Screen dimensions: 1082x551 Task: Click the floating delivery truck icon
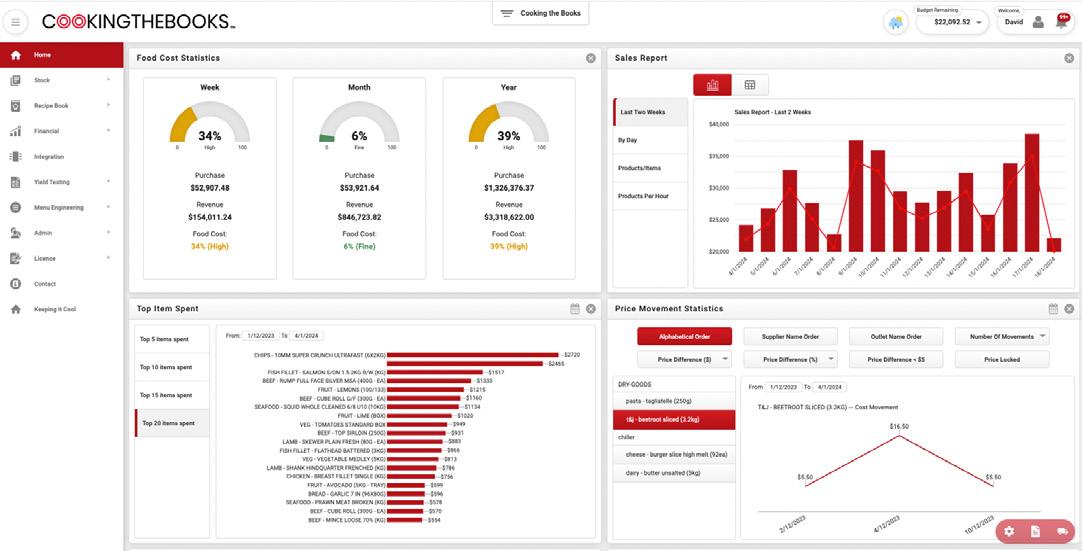coord(1062,531)
